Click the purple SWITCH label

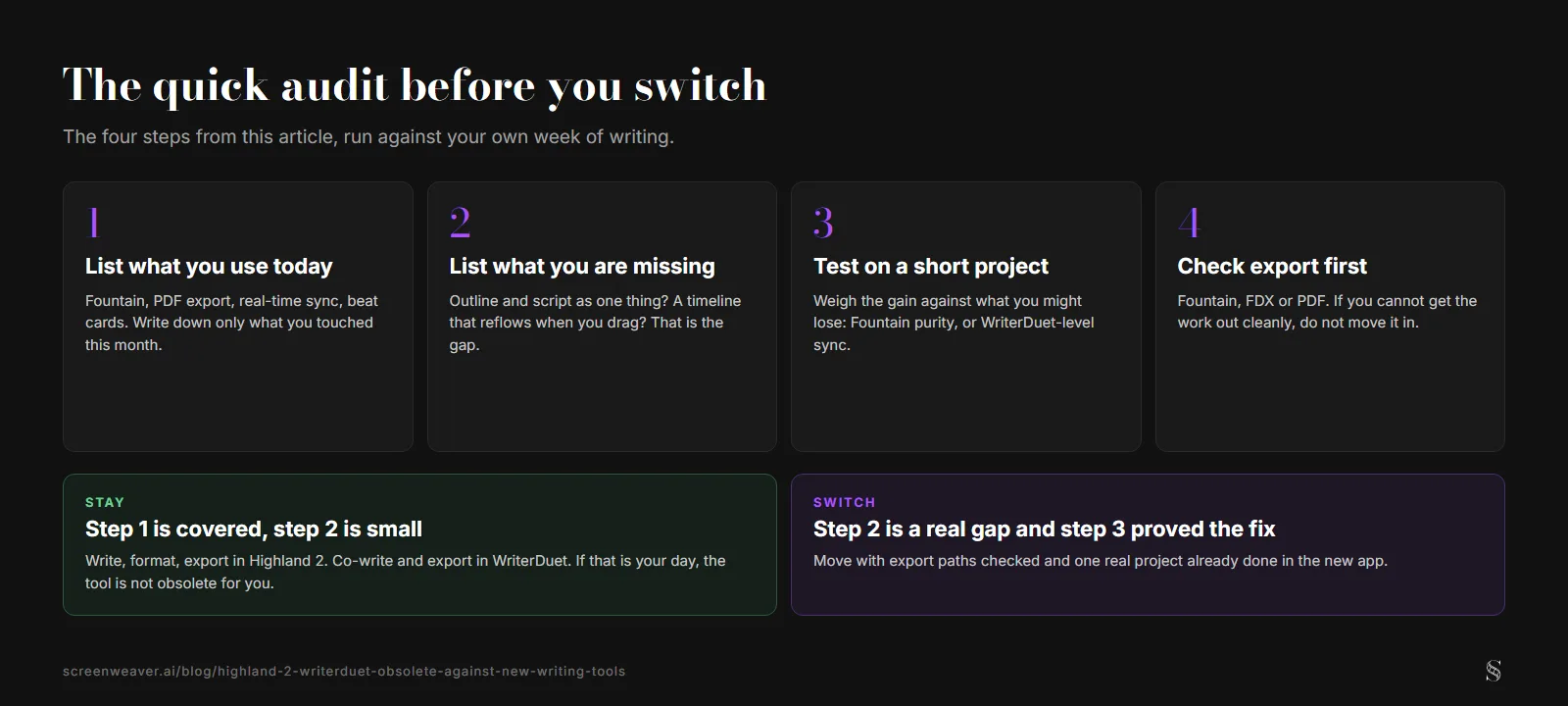845,502
